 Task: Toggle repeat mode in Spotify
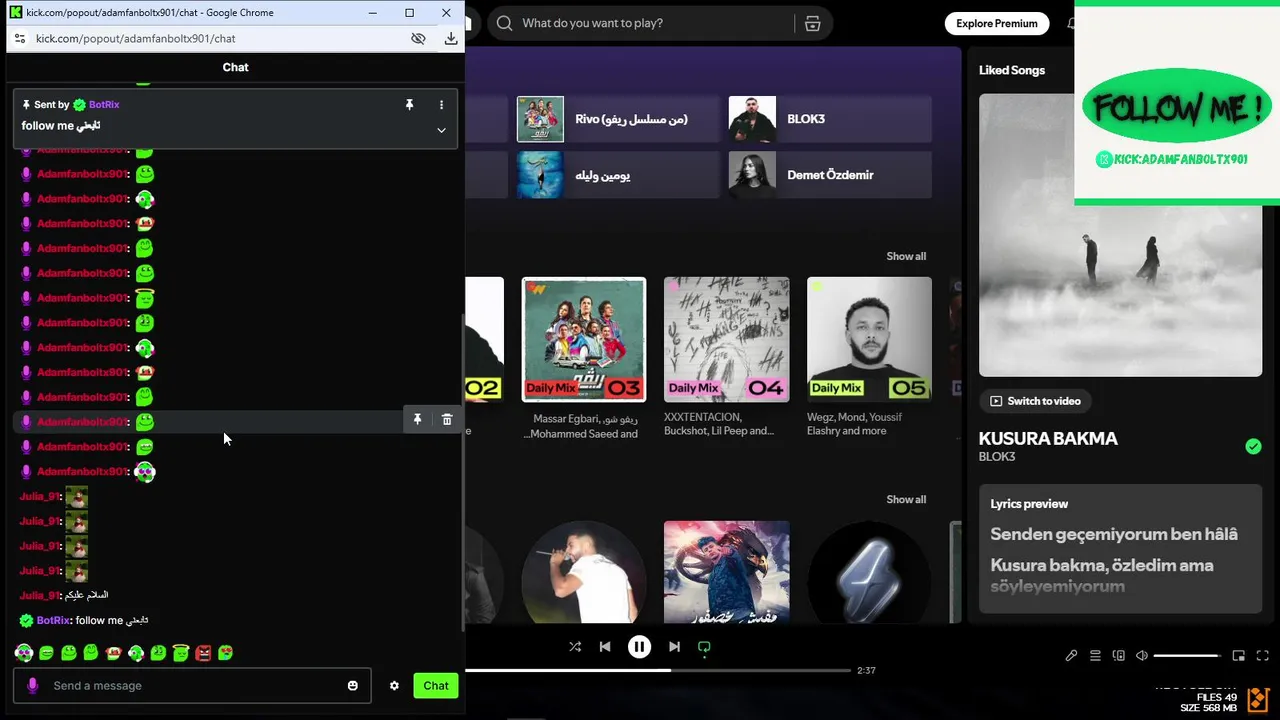[704, 647]
